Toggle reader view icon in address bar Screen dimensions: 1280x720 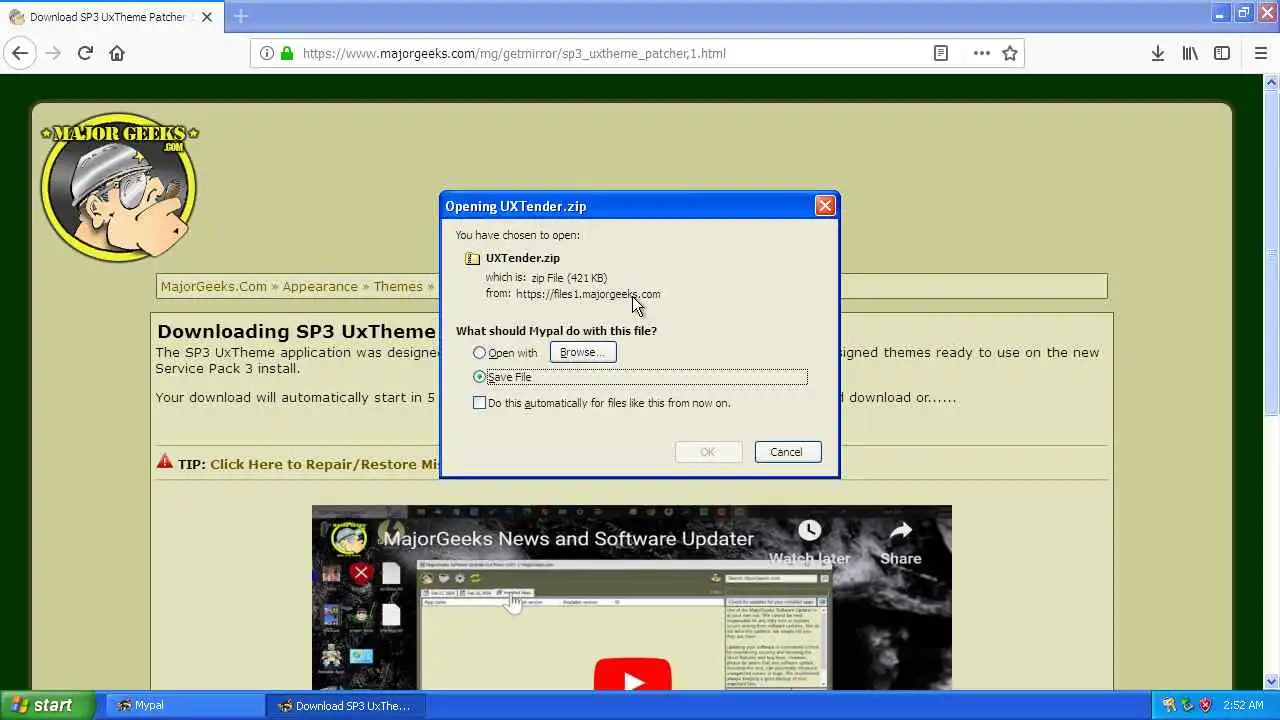(941, 53)
